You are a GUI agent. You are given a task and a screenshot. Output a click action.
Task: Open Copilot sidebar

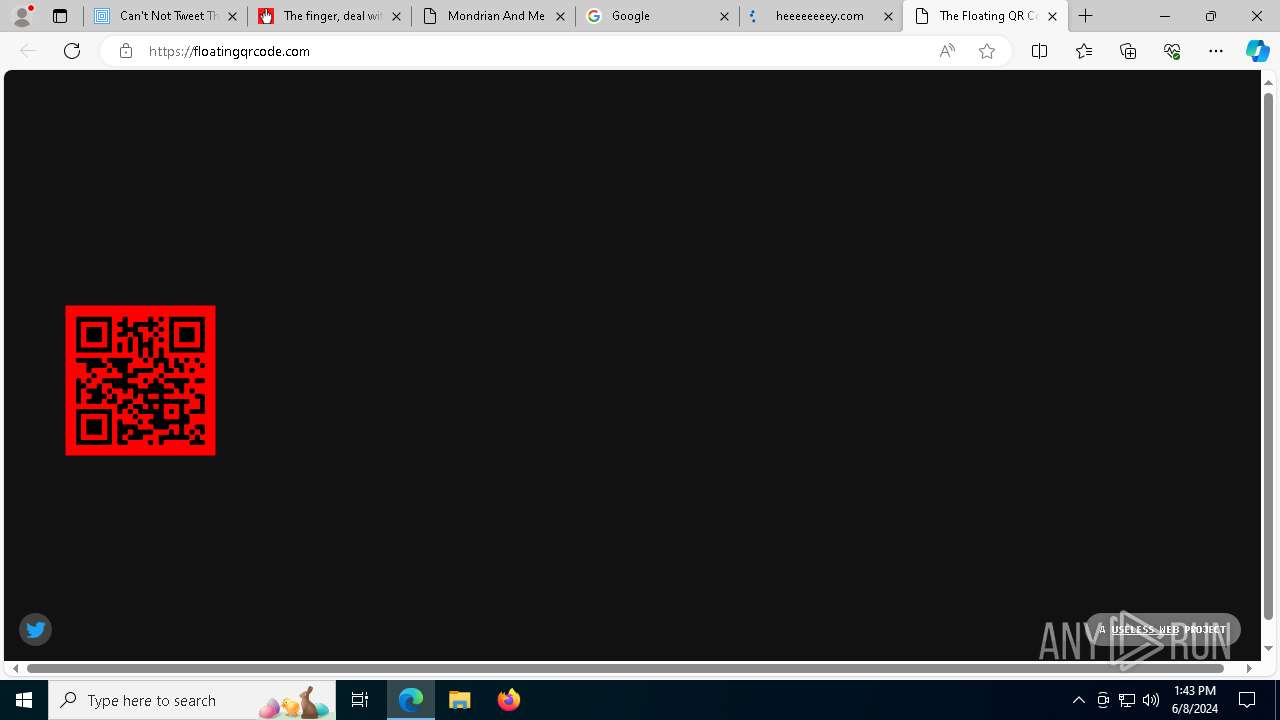1257,51
